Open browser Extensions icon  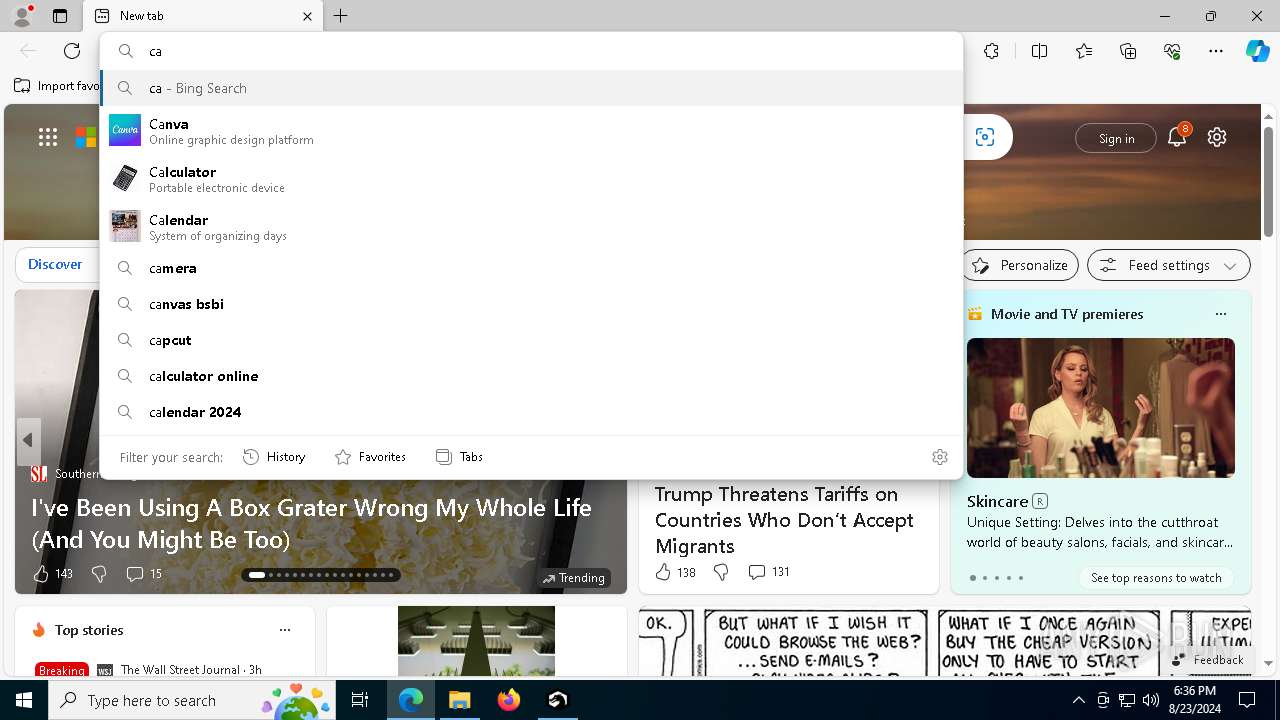[x=991, y=51]
